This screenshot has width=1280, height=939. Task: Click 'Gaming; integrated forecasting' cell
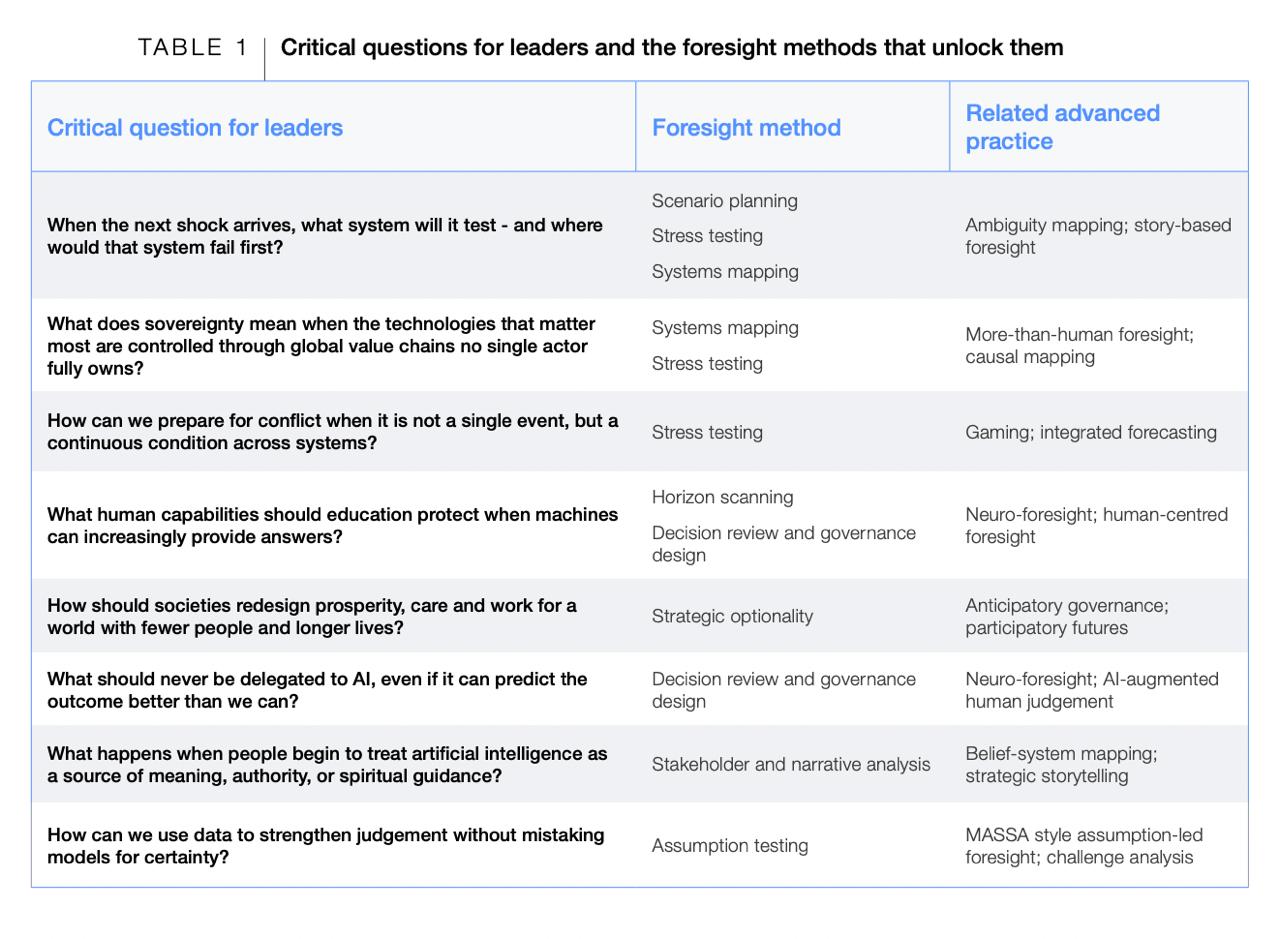pos(1091,432)
